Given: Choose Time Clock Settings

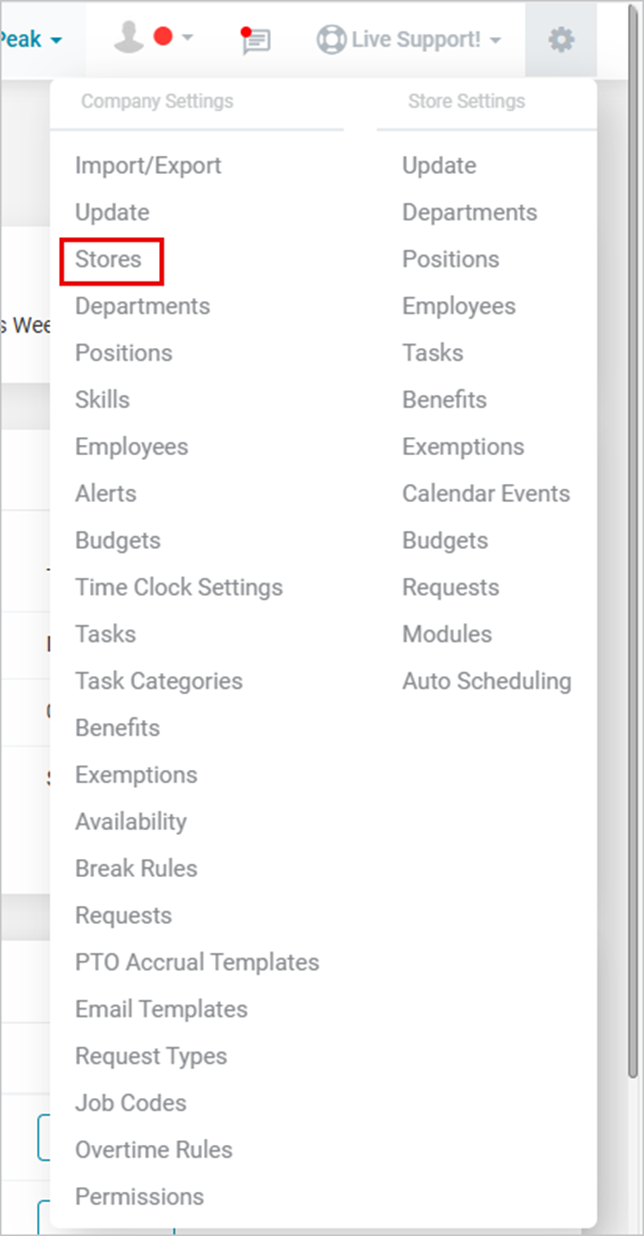Looking at the screenshot, I should 179,588.
